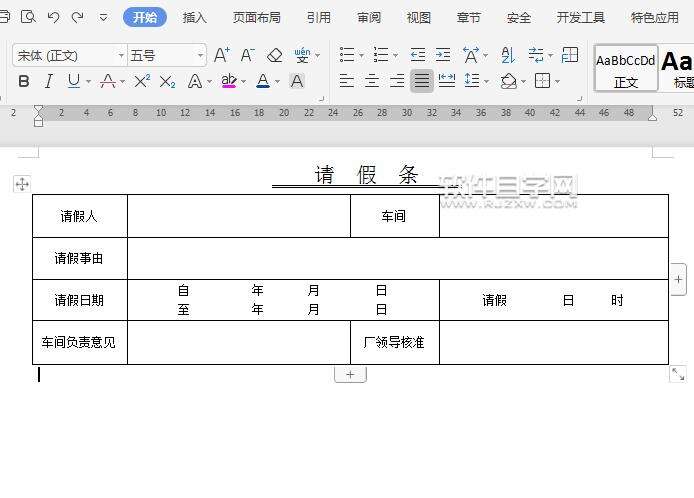The width and height of the screenshot is (694, 498).
Task: Open shading fill dropdown arrow
Action: click(x=524, y=81)
